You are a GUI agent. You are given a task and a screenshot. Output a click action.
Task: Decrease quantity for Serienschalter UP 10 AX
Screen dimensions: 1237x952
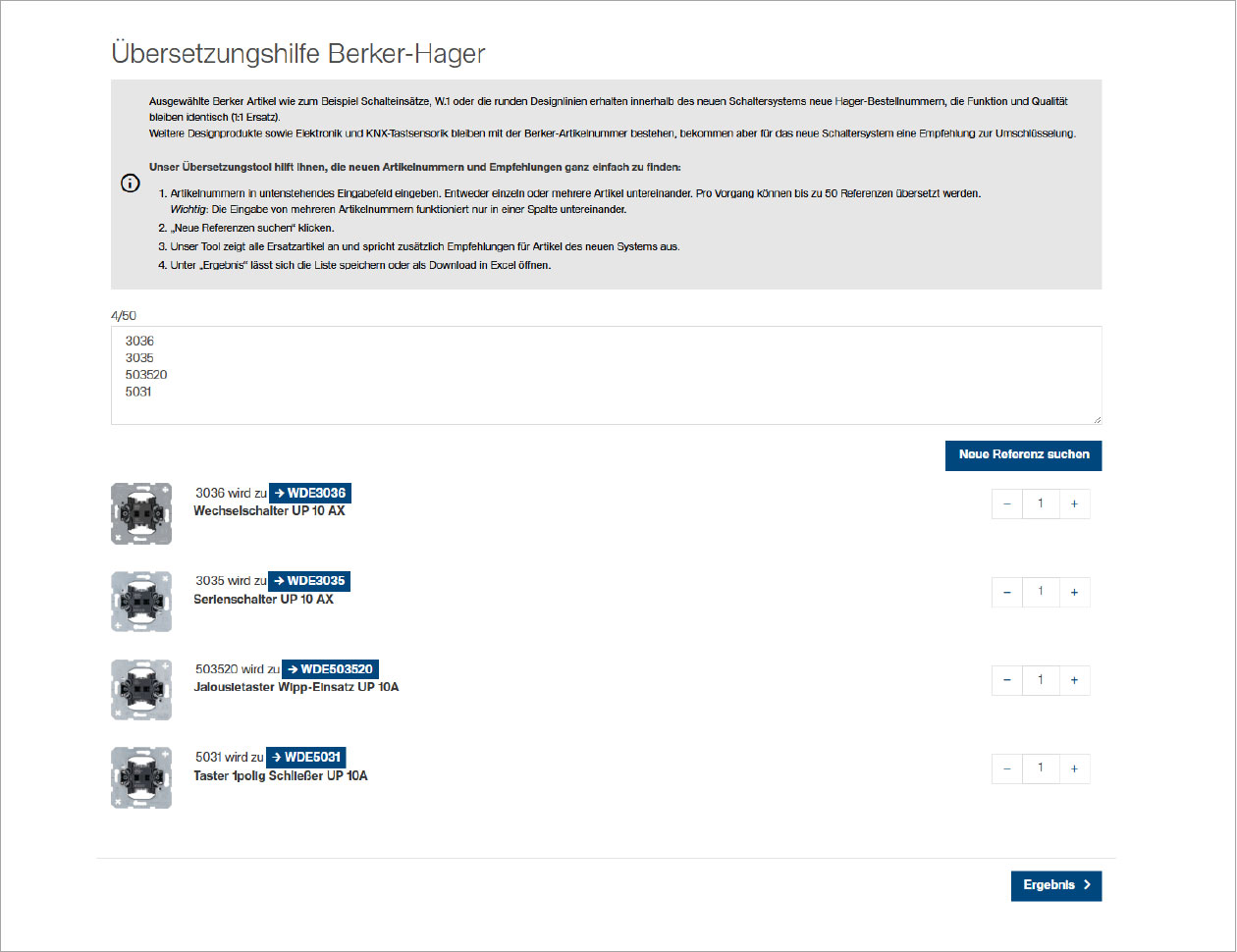pyautogui.click(x=1006, y=592)
